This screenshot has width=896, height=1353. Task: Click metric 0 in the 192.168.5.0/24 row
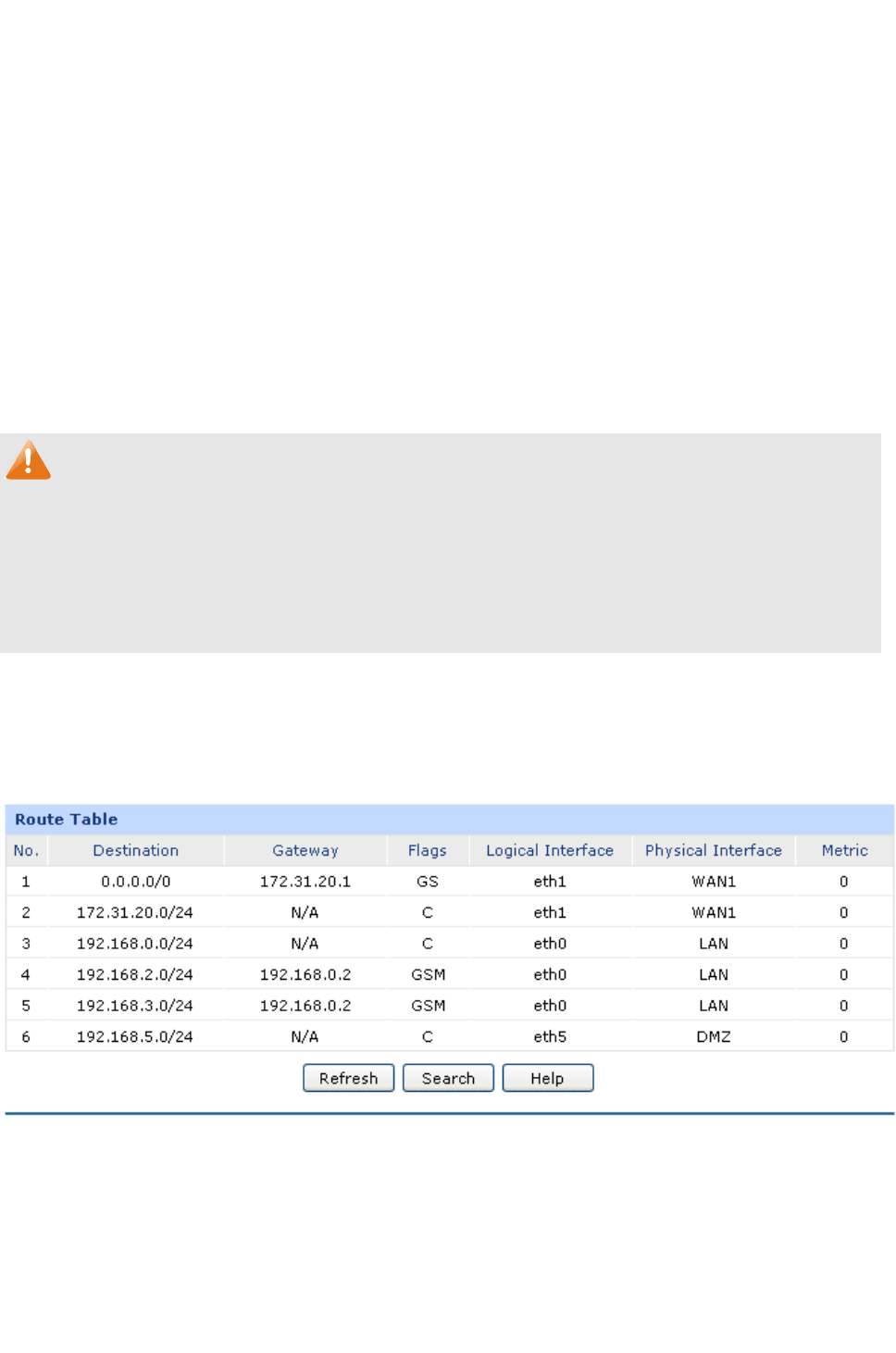844,1036
